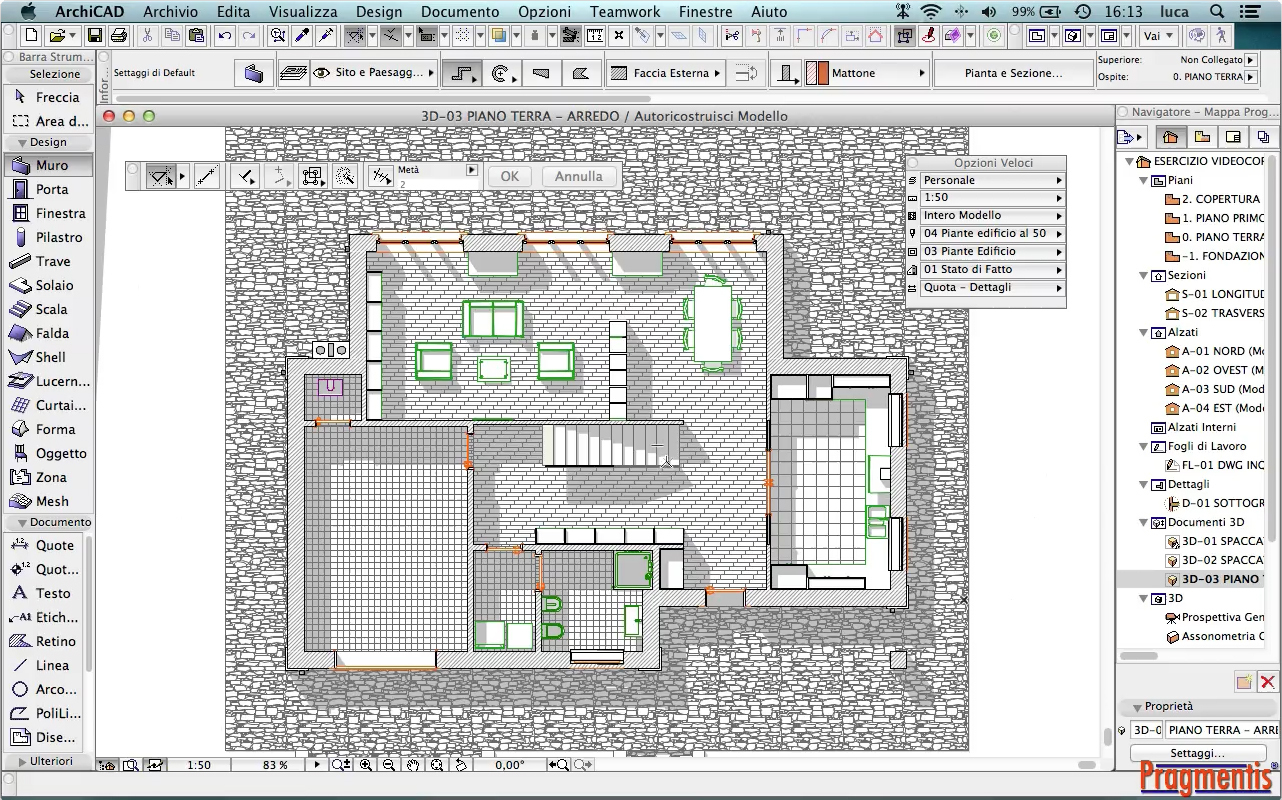
Task: Select the Porta door tool
Action: pos(51,189)
